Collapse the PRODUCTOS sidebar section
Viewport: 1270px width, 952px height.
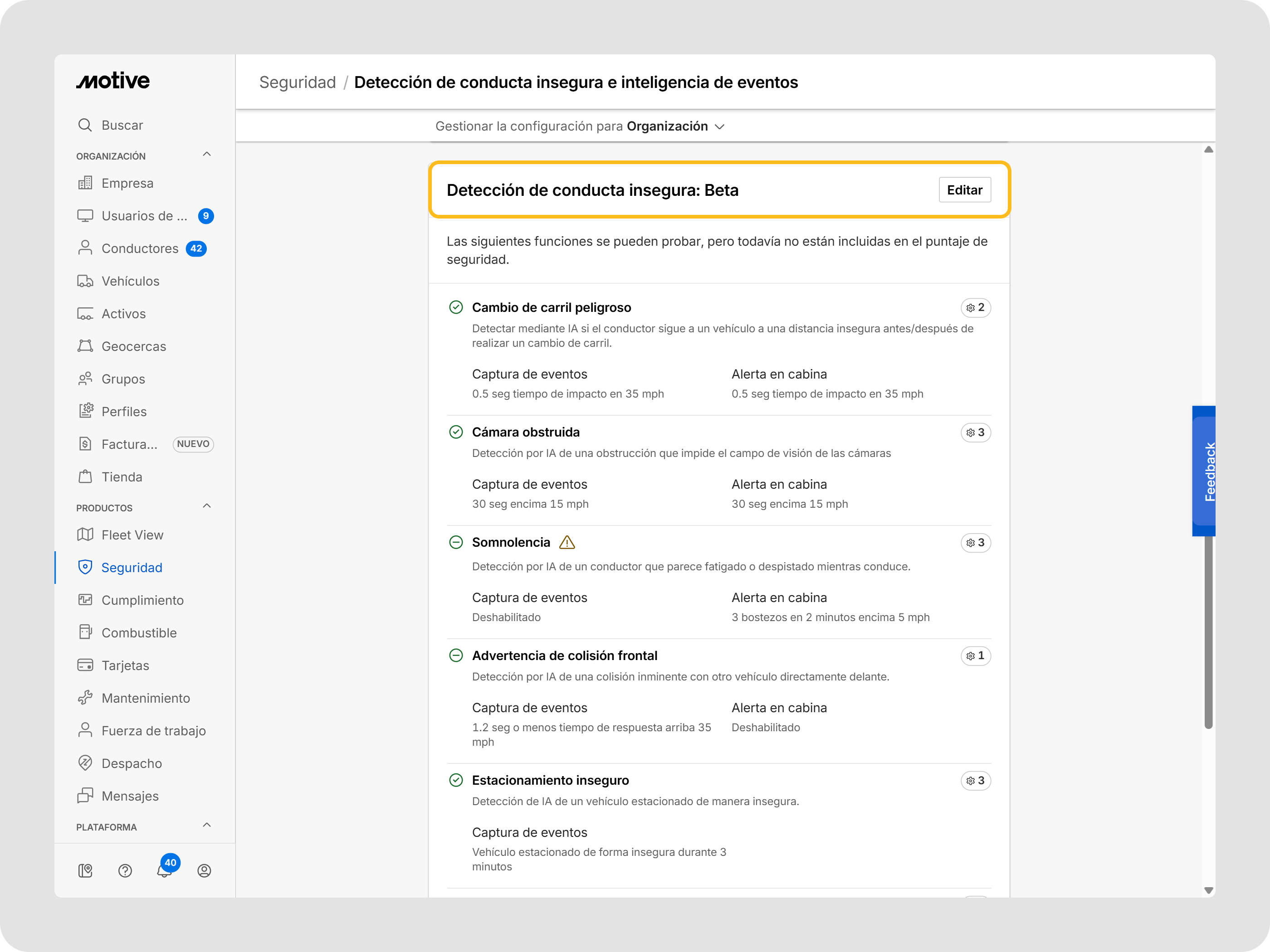point(207,506)
